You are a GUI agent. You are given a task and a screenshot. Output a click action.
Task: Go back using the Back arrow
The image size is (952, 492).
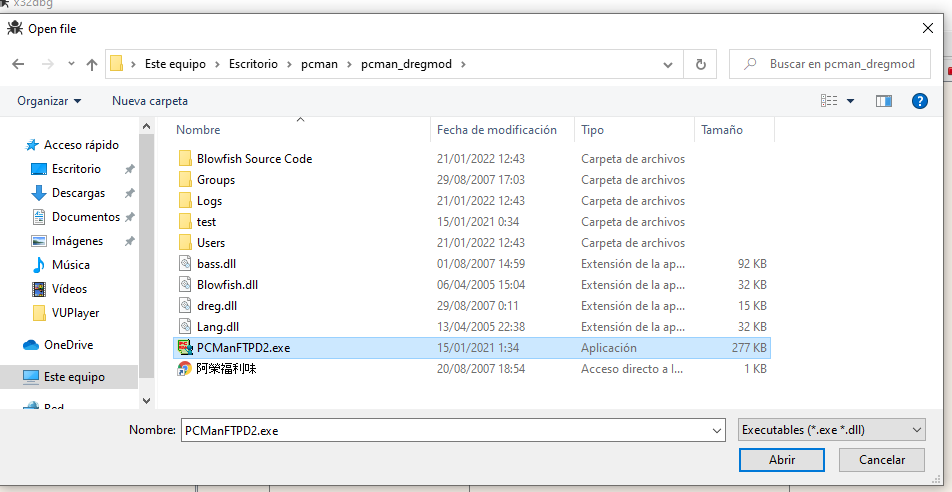(x=18, y=64)
